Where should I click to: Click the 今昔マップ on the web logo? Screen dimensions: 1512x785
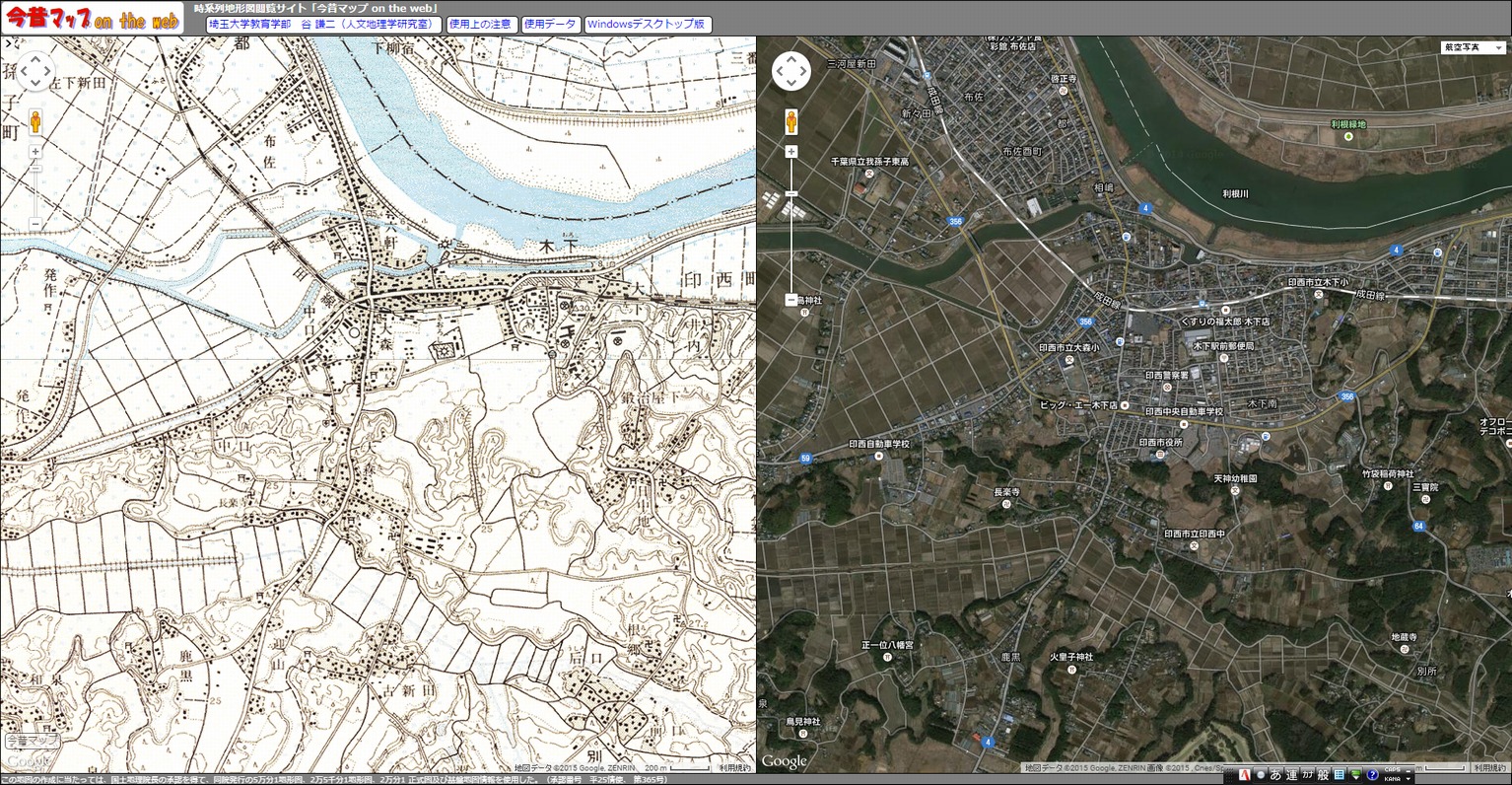tap(92, 19)
